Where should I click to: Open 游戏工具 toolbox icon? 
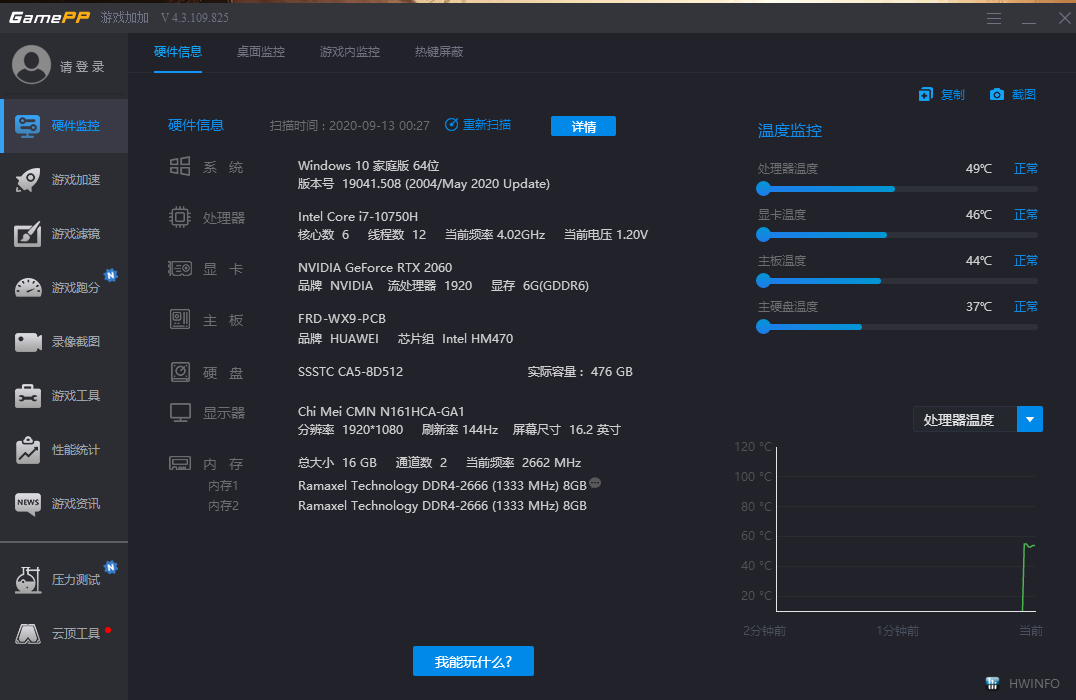click(27, 396)
